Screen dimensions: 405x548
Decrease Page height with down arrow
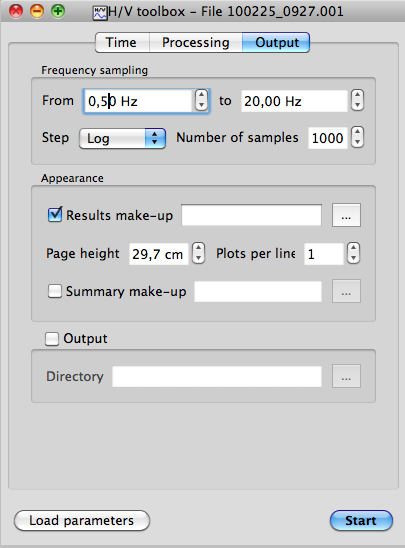(x=198, y=258)
